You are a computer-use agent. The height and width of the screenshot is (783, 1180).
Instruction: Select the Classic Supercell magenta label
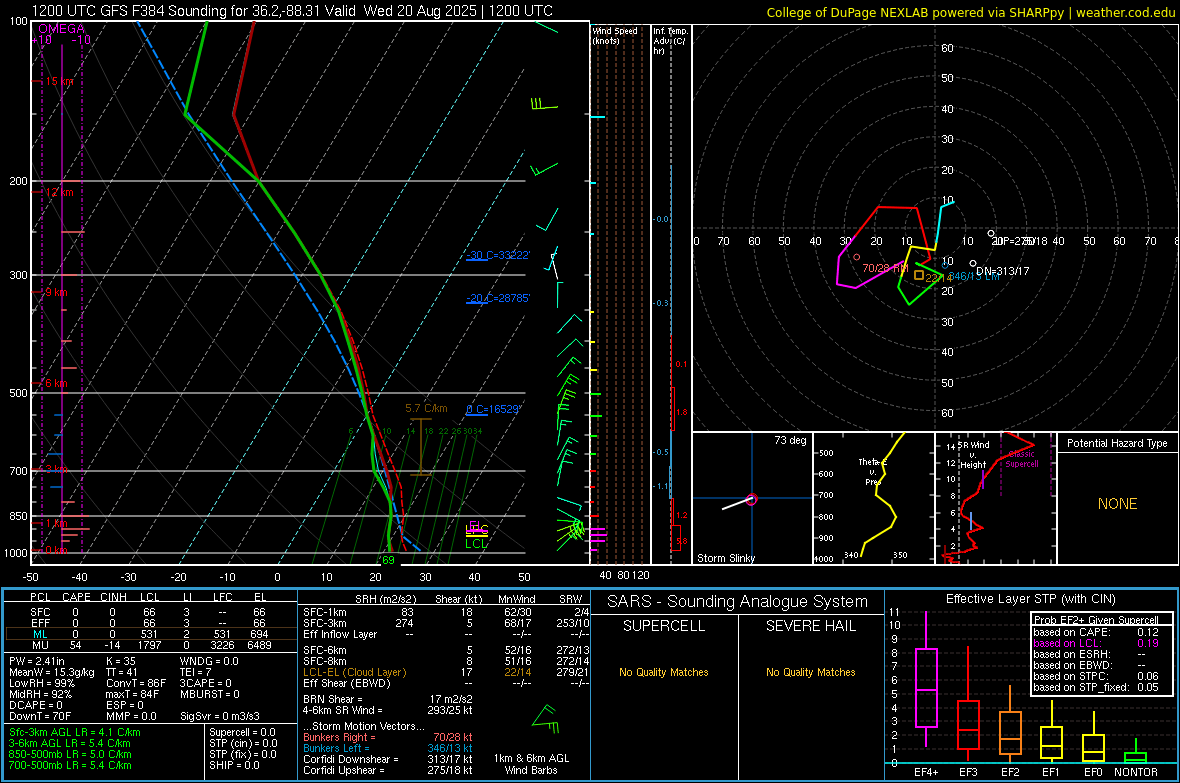click(1021, 459)
